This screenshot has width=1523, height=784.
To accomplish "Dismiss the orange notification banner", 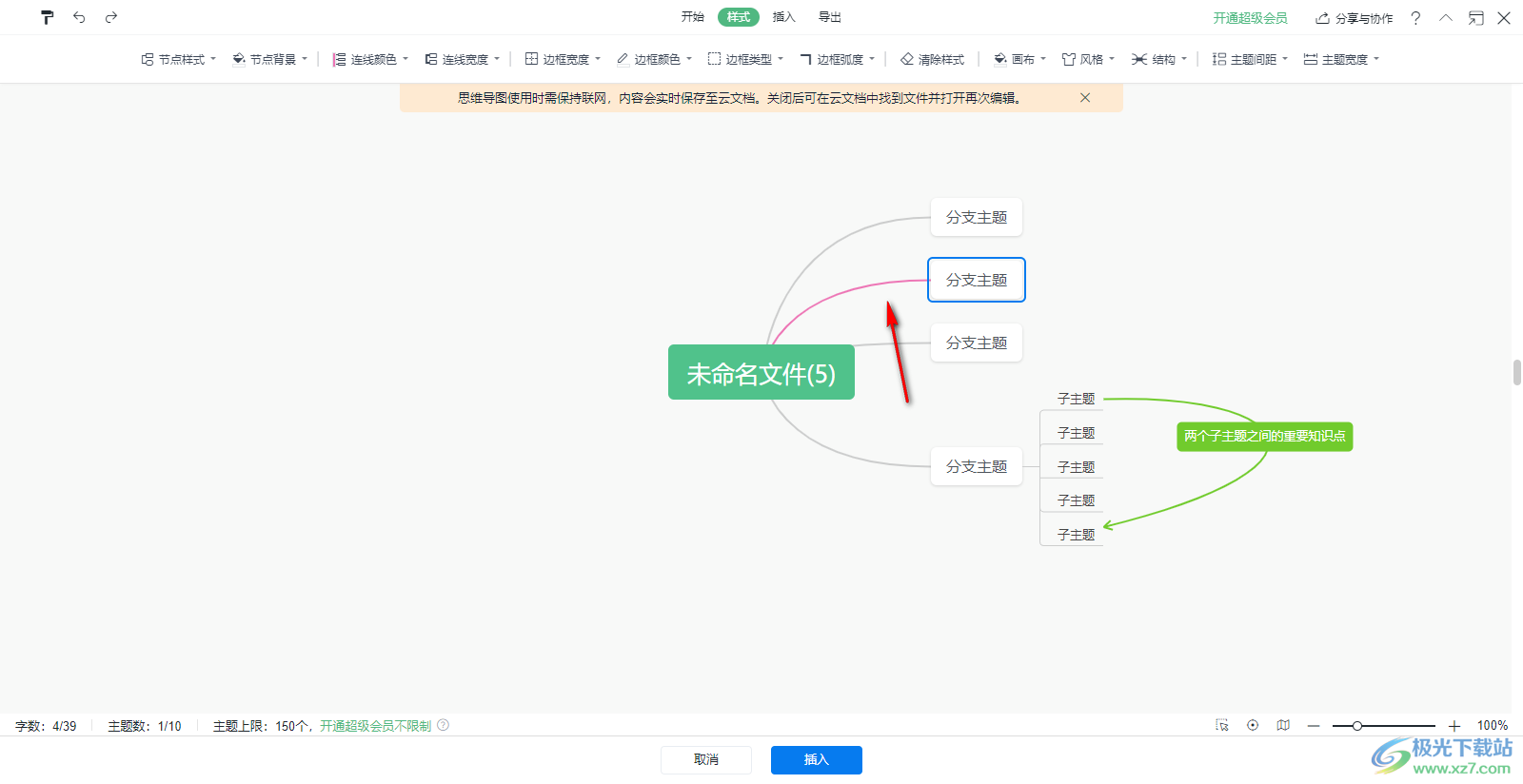I will point(1085,98).
